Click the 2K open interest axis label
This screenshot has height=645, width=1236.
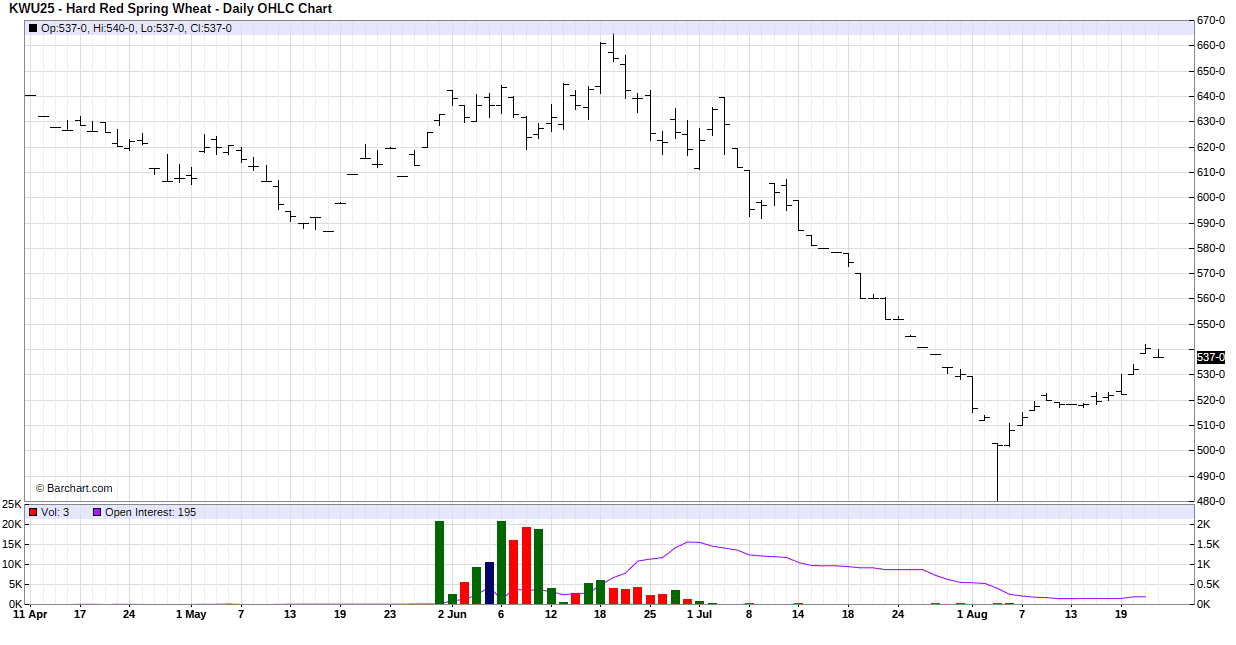pos(1204,524)
